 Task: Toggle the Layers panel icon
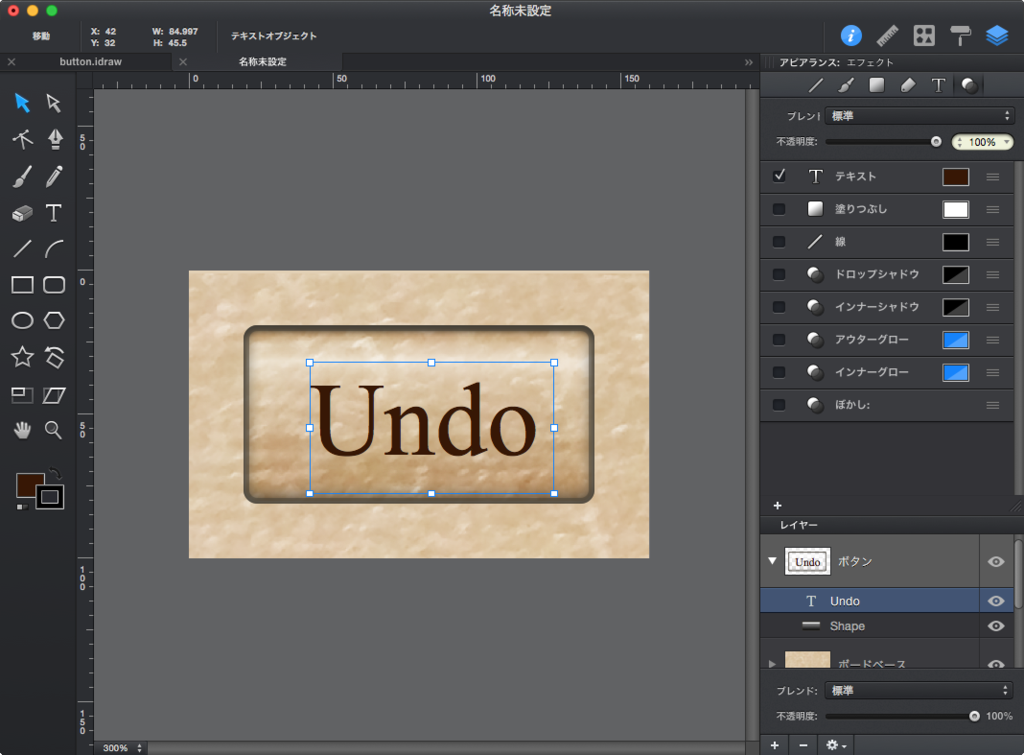997,35
